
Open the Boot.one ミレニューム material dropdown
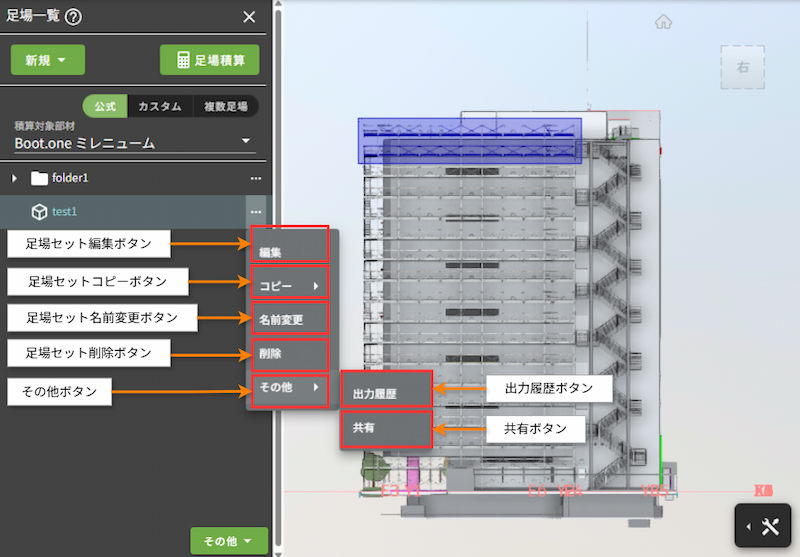(x=134, y=143)
